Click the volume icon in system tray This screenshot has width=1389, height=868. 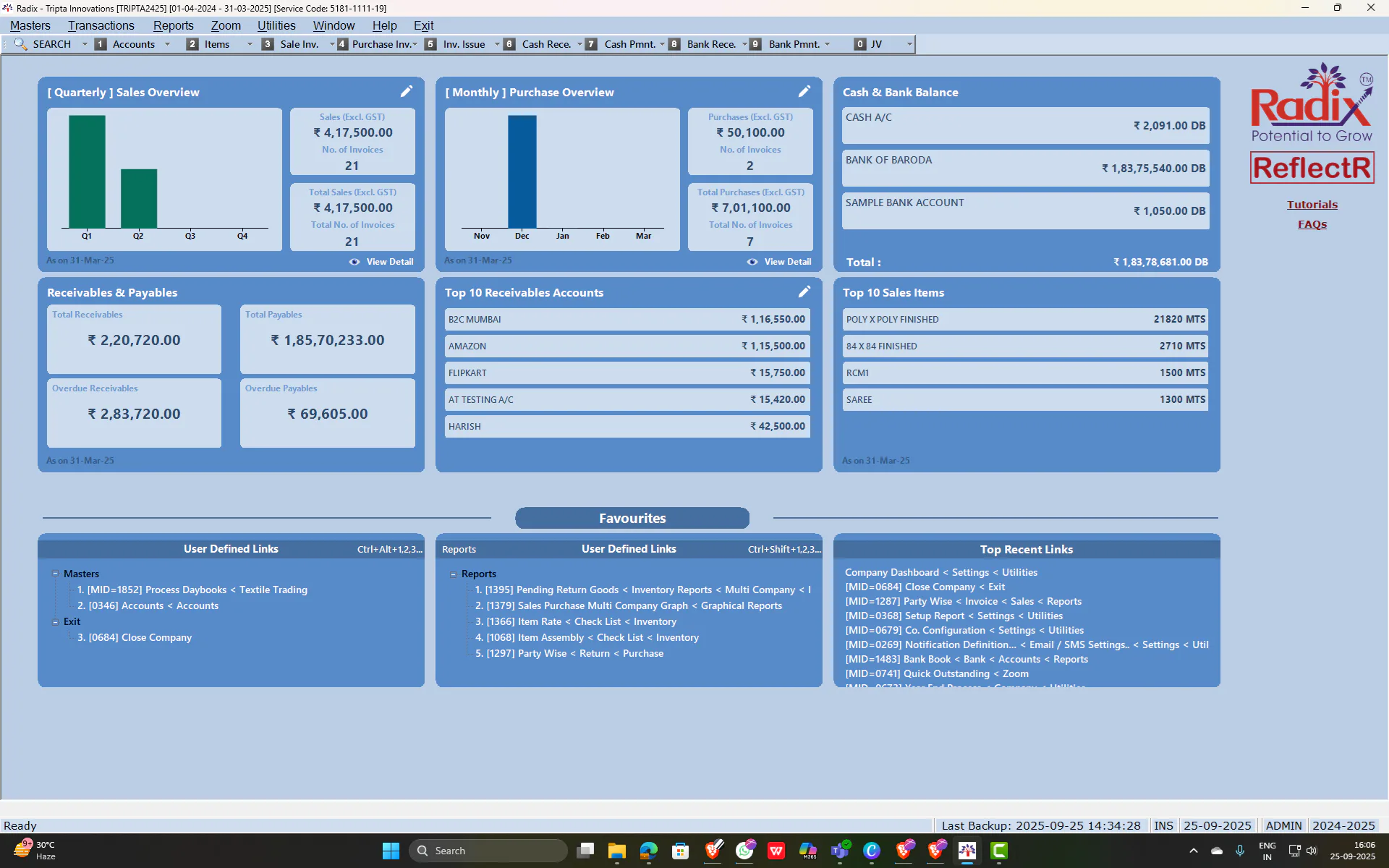(x=1312, y=851)
